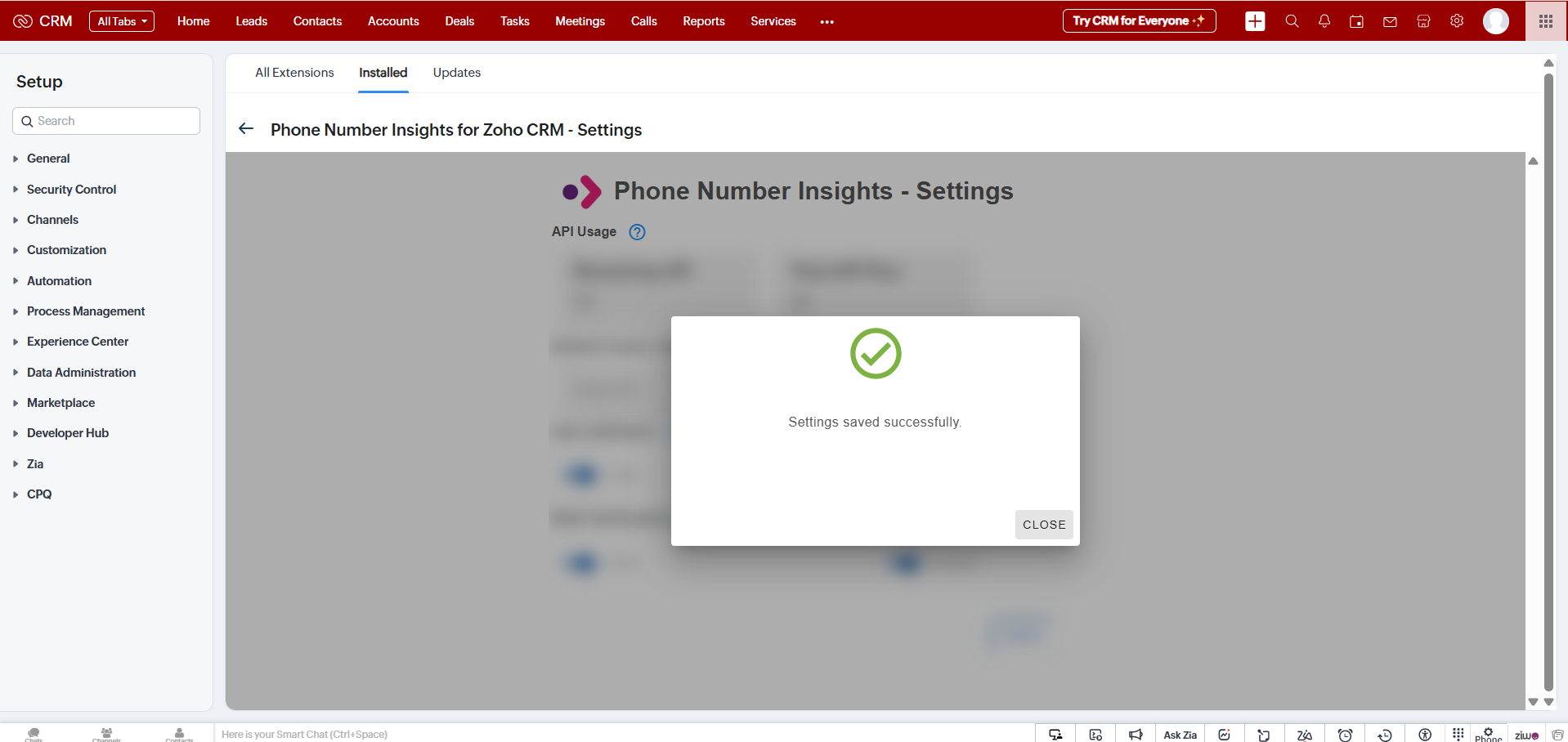Viewport: 1568px width, 742px height.
Task: Open the Deals module
Action: click(x=459, y=21)
